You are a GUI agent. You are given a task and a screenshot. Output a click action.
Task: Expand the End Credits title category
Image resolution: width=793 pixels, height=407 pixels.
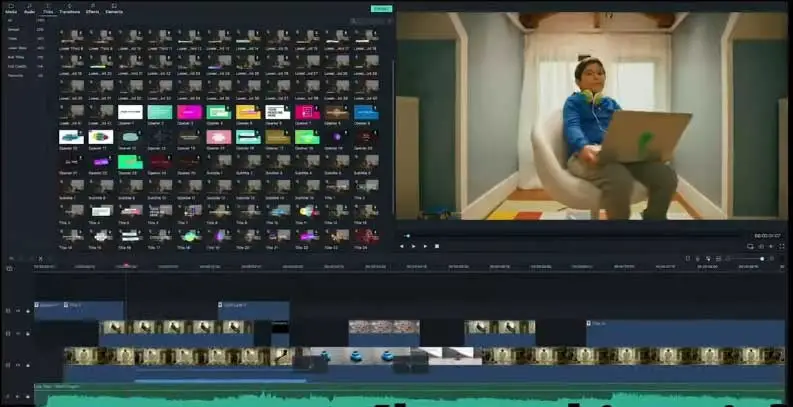pyautogui.click(x=18, y=66)
